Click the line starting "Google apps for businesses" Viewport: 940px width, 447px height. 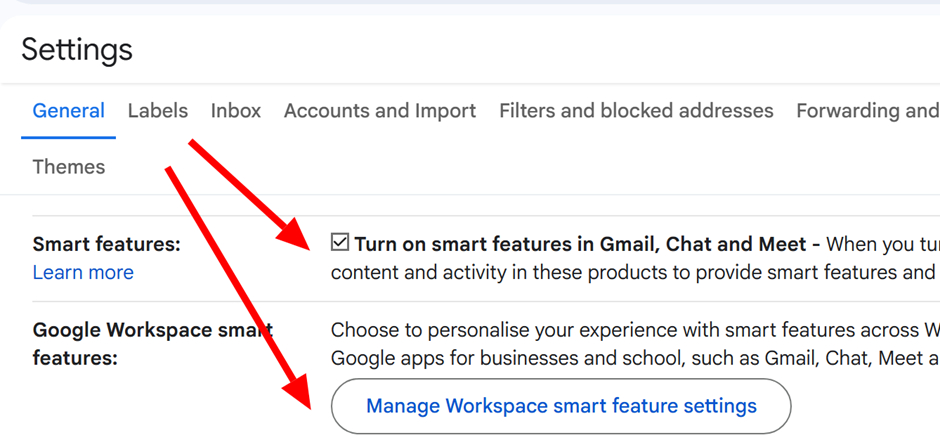pos(632,358)
